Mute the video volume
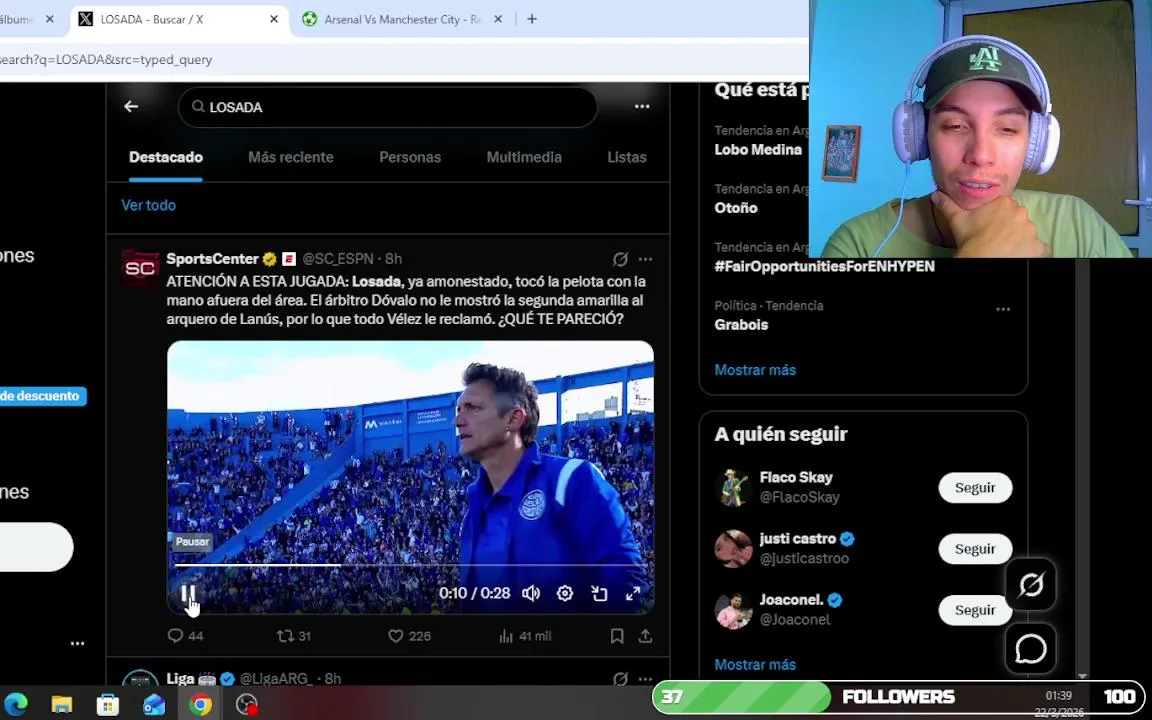This screenshot has width=1152, height=720. [530, 593]
